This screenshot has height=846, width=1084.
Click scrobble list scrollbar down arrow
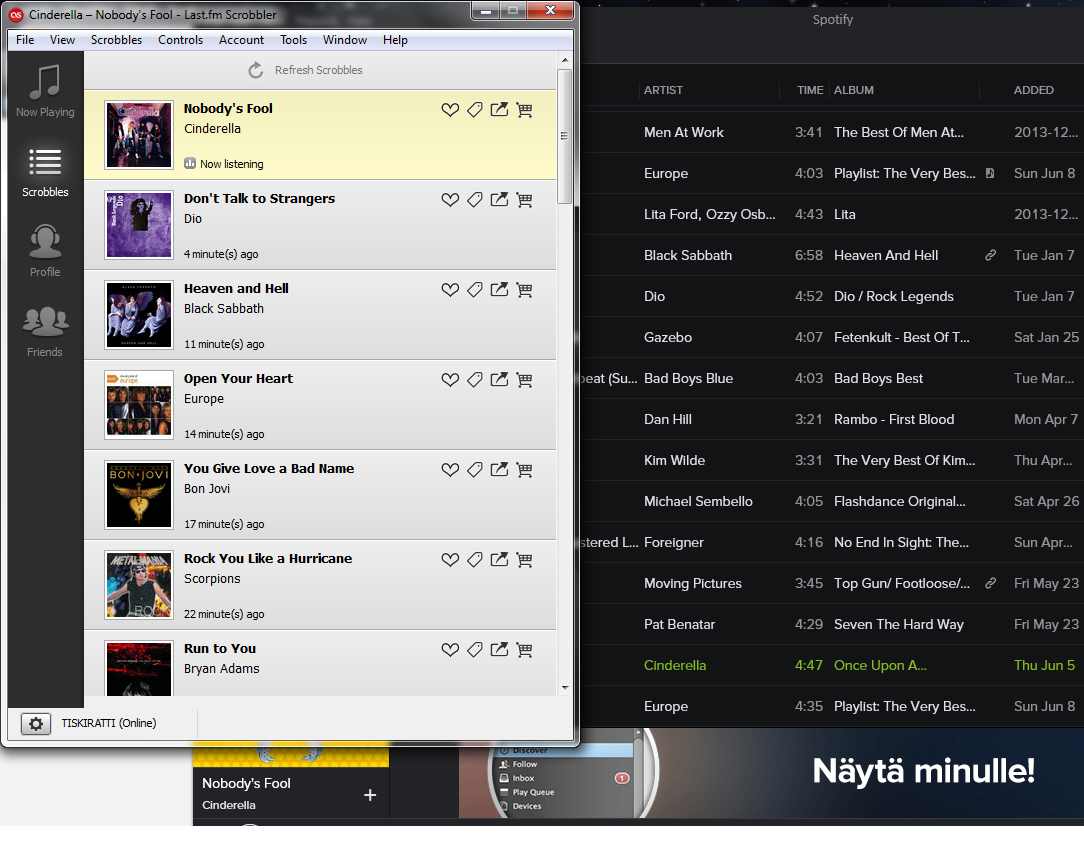click(565, 688)
